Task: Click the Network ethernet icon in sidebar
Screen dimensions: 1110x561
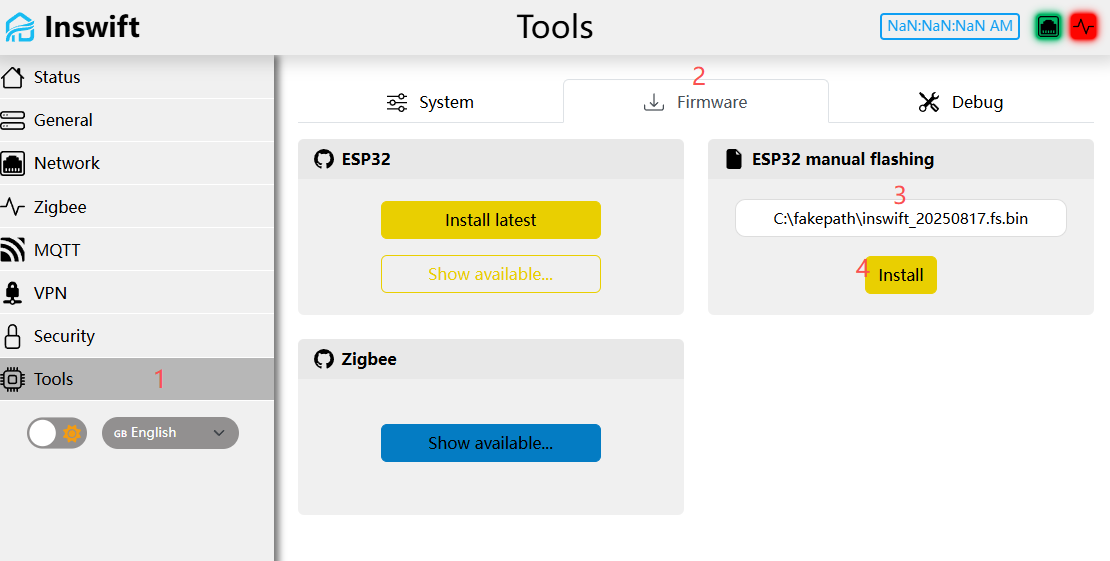Action: (x=13, y=163)
